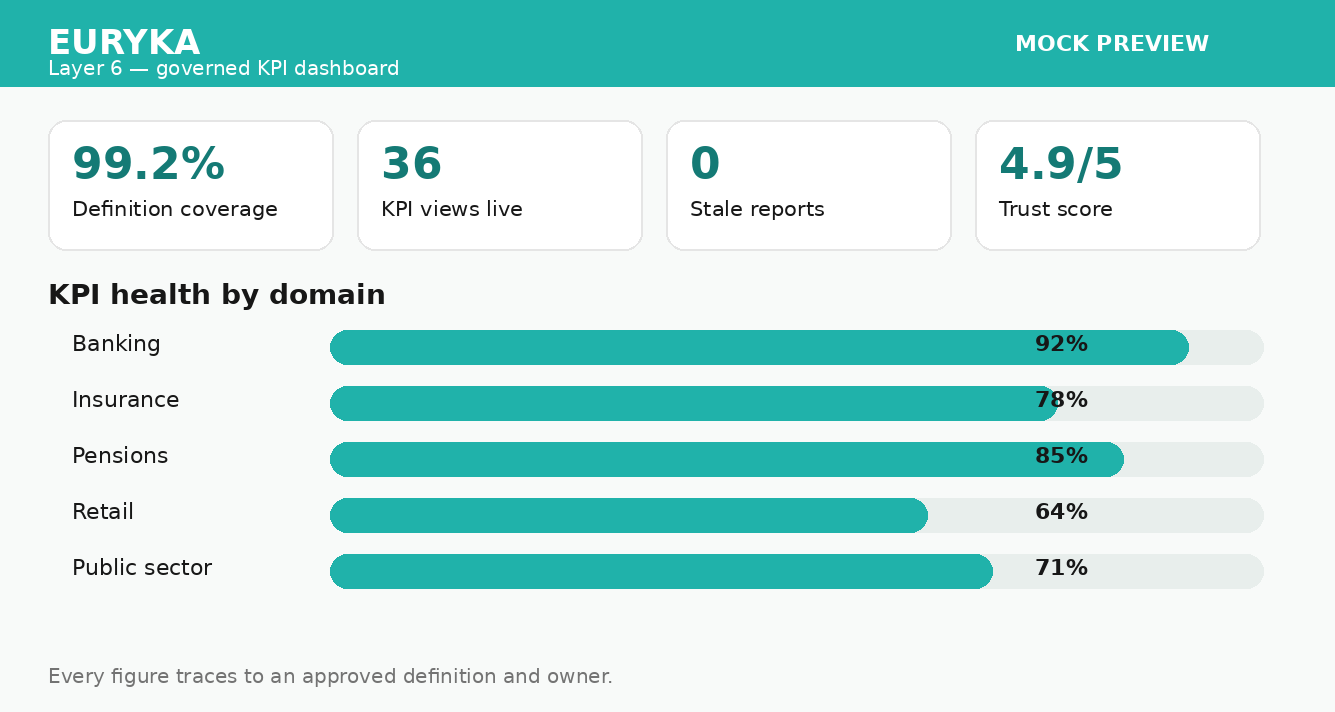Click the 78% Insurance value
Image resolution: width=1335 pixels, height=712 pixels.
pyautogui.click(x=1061, y=400)
